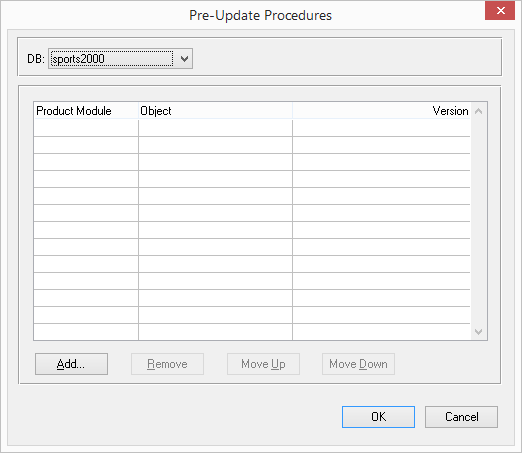Image resolution: width=522 pixels, height=453 pixels.
Task: Select first empty row in Product Module column
Action: pos(86,128)
